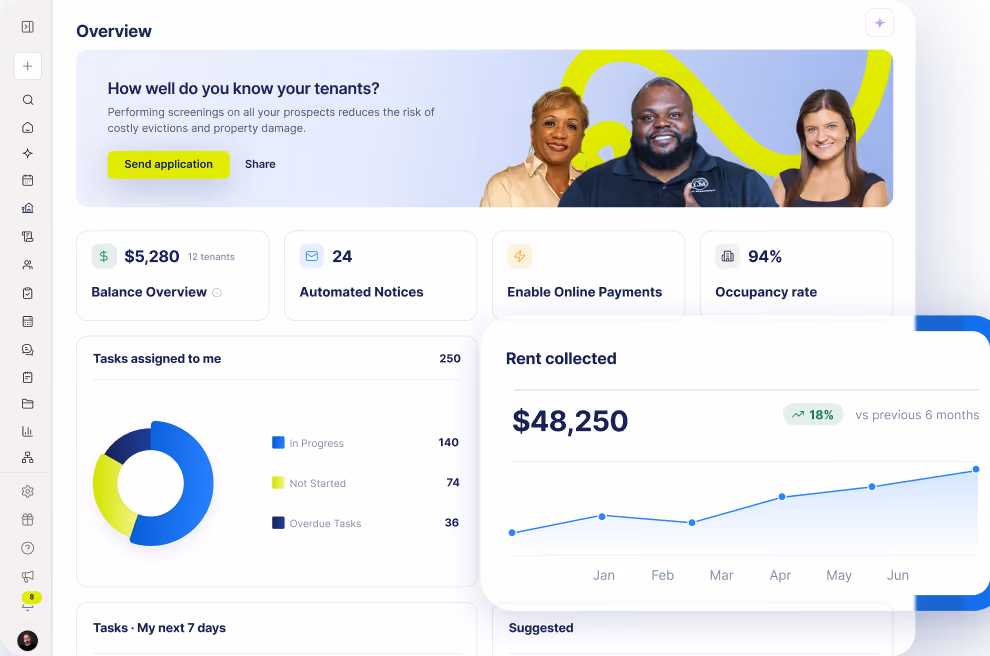Open the megaphone announcements icon
The image size is (990, 656).
coord(28,576)
